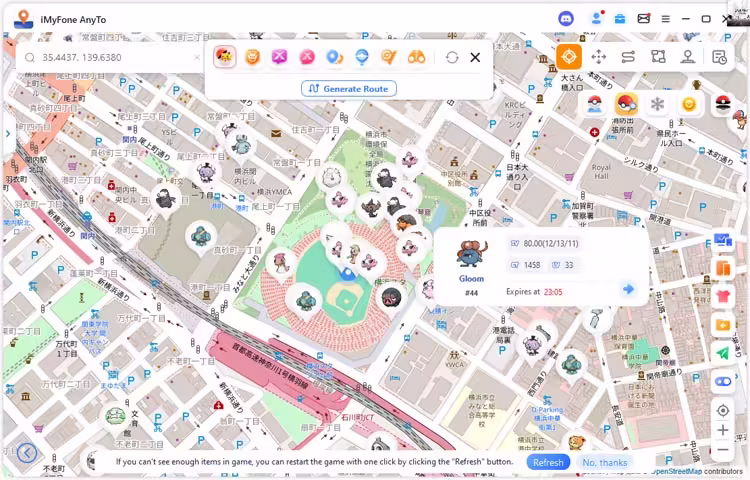The width and height of the screenshot is (750, 480).
Task: Dismiss the banner with No, thanks
Action: pyautogui.click(x=605, y=462)
